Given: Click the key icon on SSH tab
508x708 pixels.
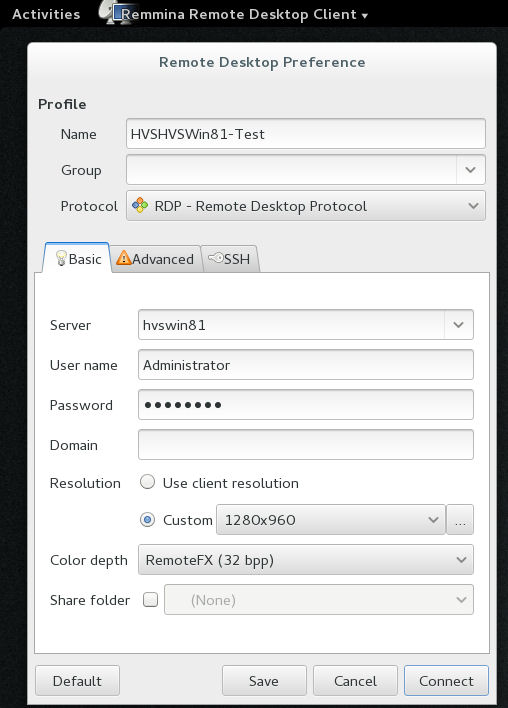Looking at the screenshot, I should (x=216, y=258).
